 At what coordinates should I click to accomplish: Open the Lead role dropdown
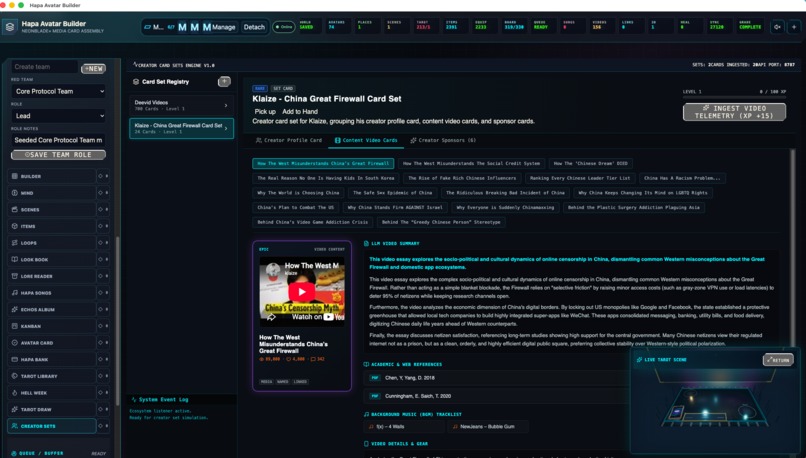coord(59,116)
